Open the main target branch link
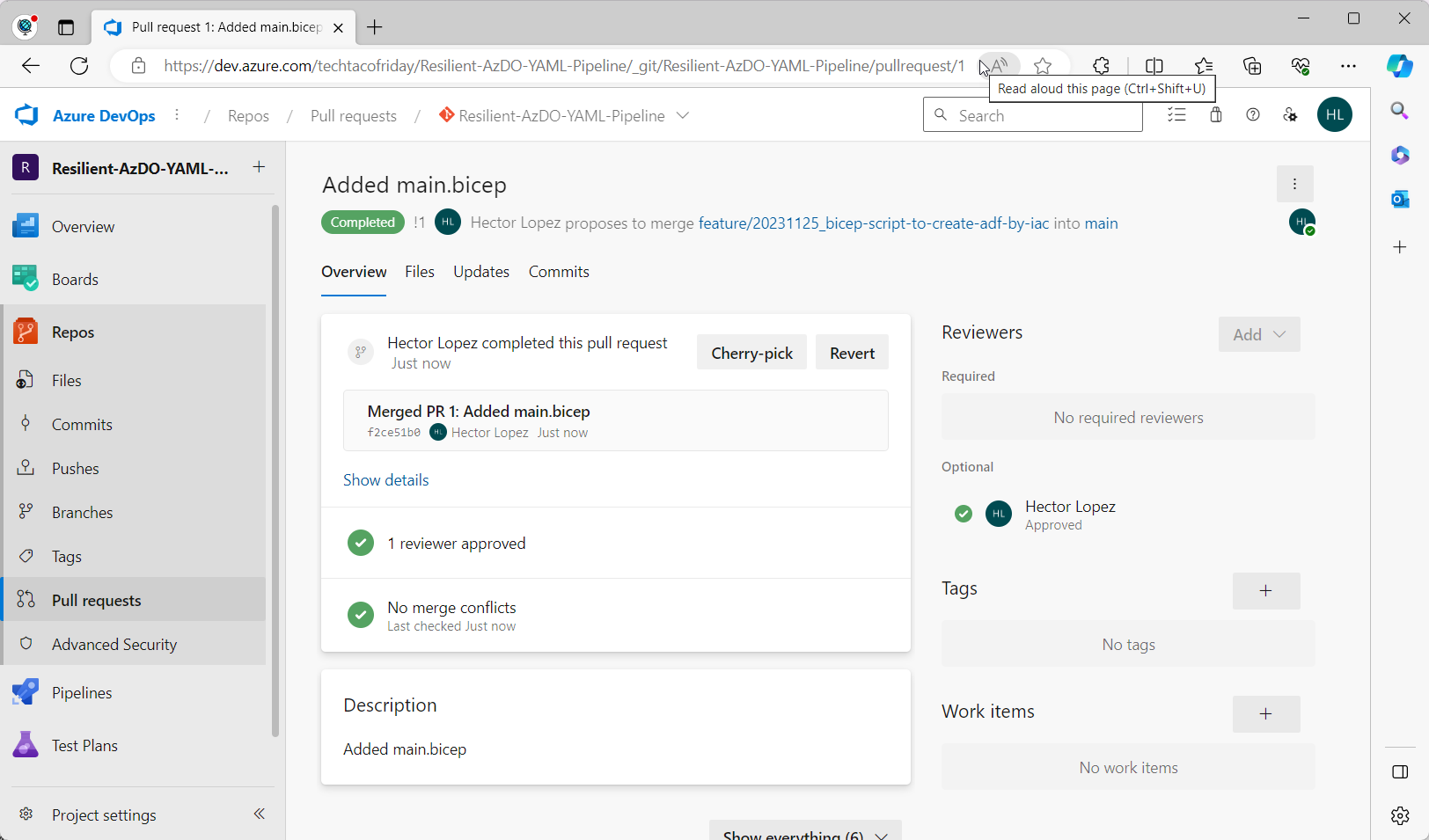Viewport: 1429px width, 840px height. [1101, 223]
